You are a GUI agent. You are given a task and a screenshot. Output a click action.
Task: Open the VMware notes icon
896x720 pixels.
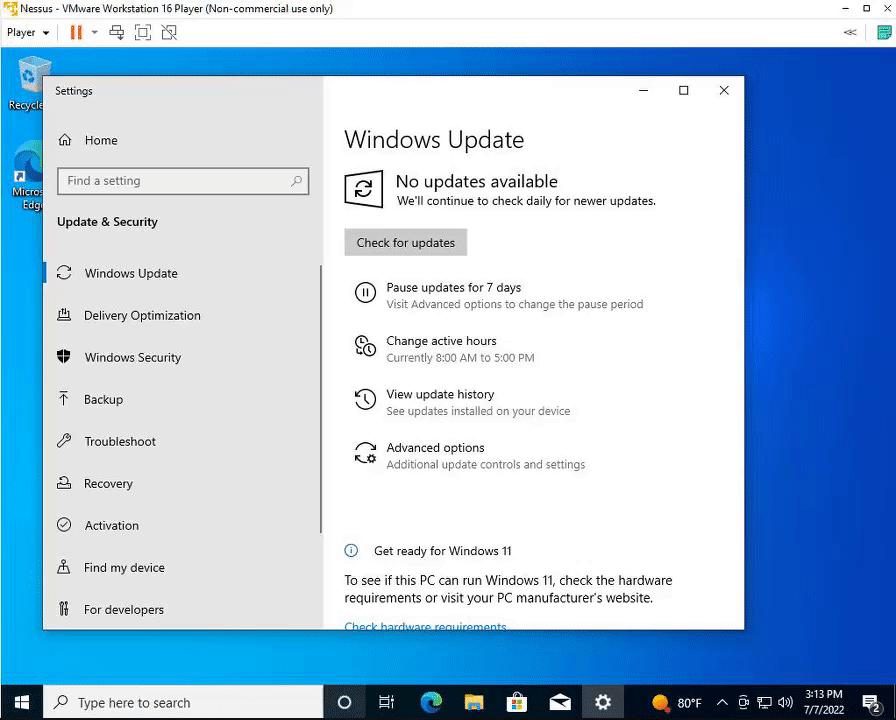884,33
